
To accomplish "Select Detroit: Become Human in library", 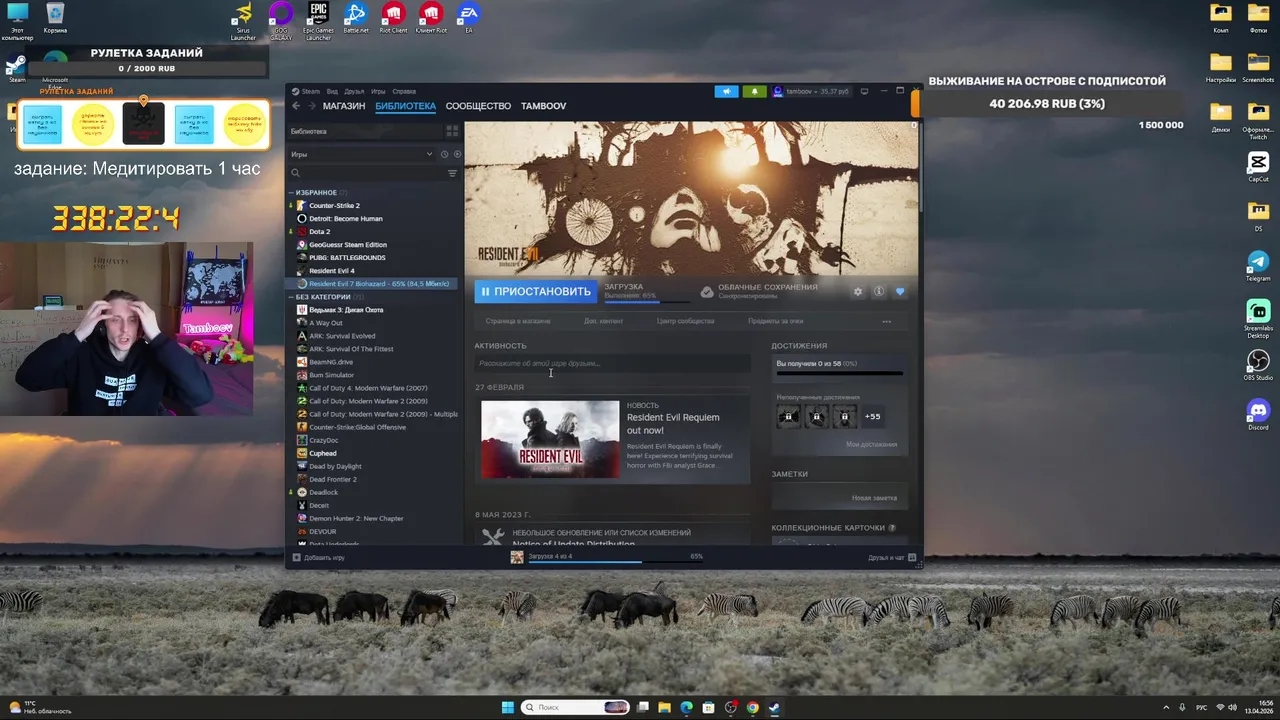I will point(346,219).
